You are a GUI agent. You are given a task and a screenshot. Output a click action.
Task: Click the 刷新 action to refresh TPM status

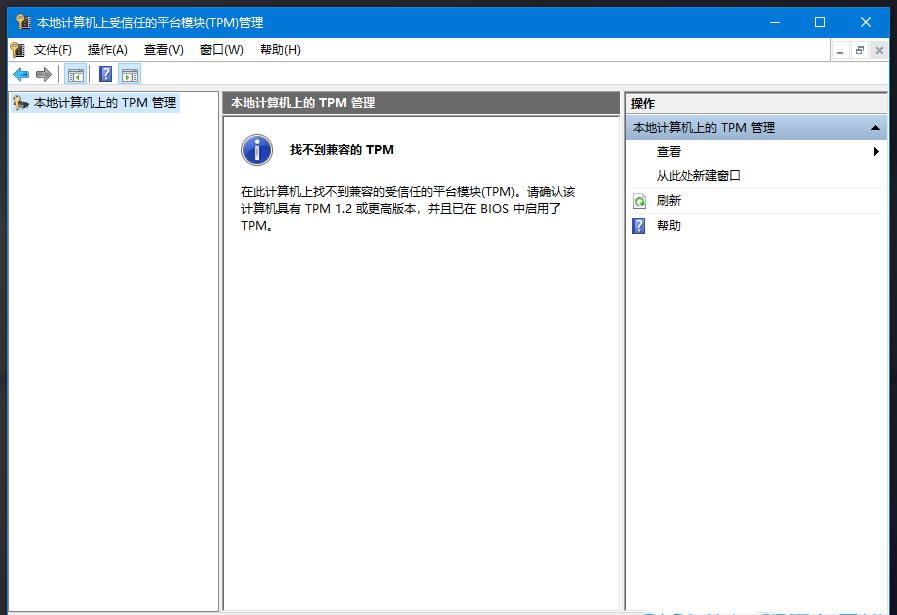(x=668, y=200)
